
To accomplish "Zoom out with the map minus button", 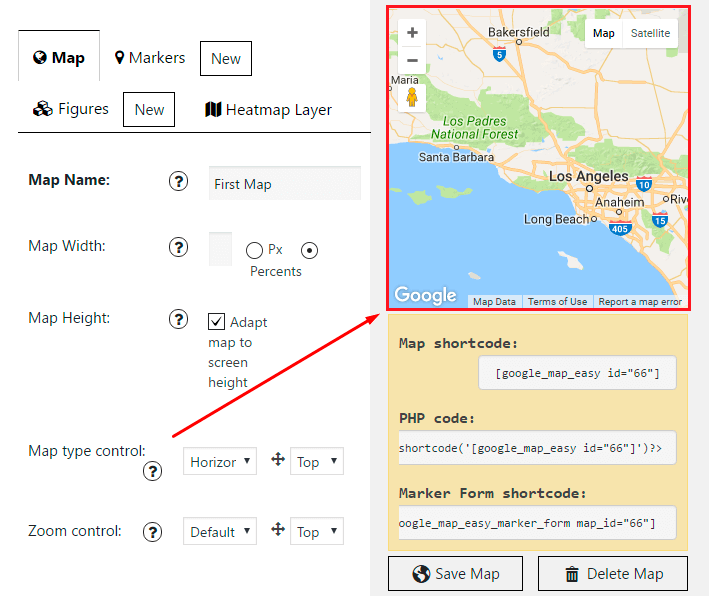I will (x=412, y=60).
